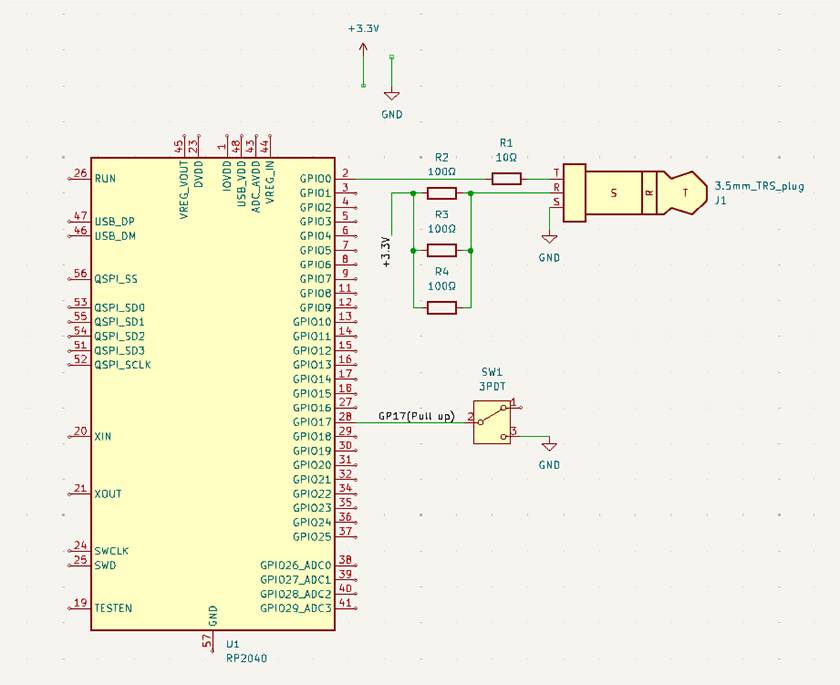Select the USB_DP pin 47 label
The height and width of the screenshot is (685, 840).
[114, 221]
